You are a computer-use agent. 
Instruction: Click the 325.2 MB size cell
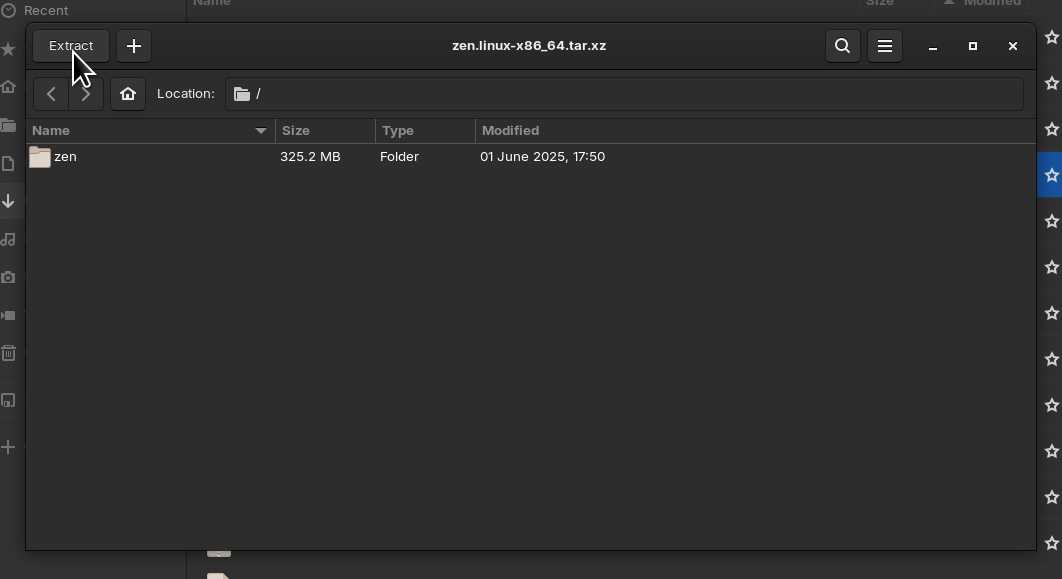[x=310, y=157]
